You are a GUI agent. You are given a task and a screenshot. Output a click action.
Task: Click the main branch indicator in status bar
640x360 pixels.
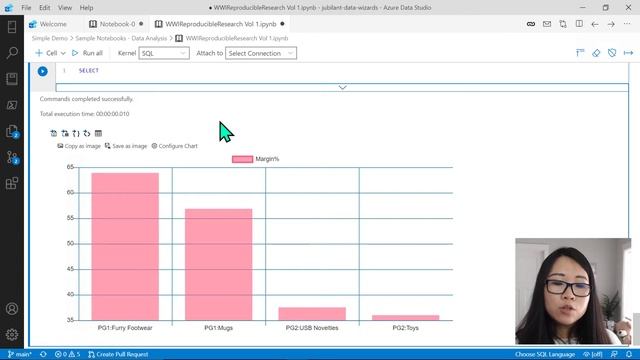[x=20, y=354]
